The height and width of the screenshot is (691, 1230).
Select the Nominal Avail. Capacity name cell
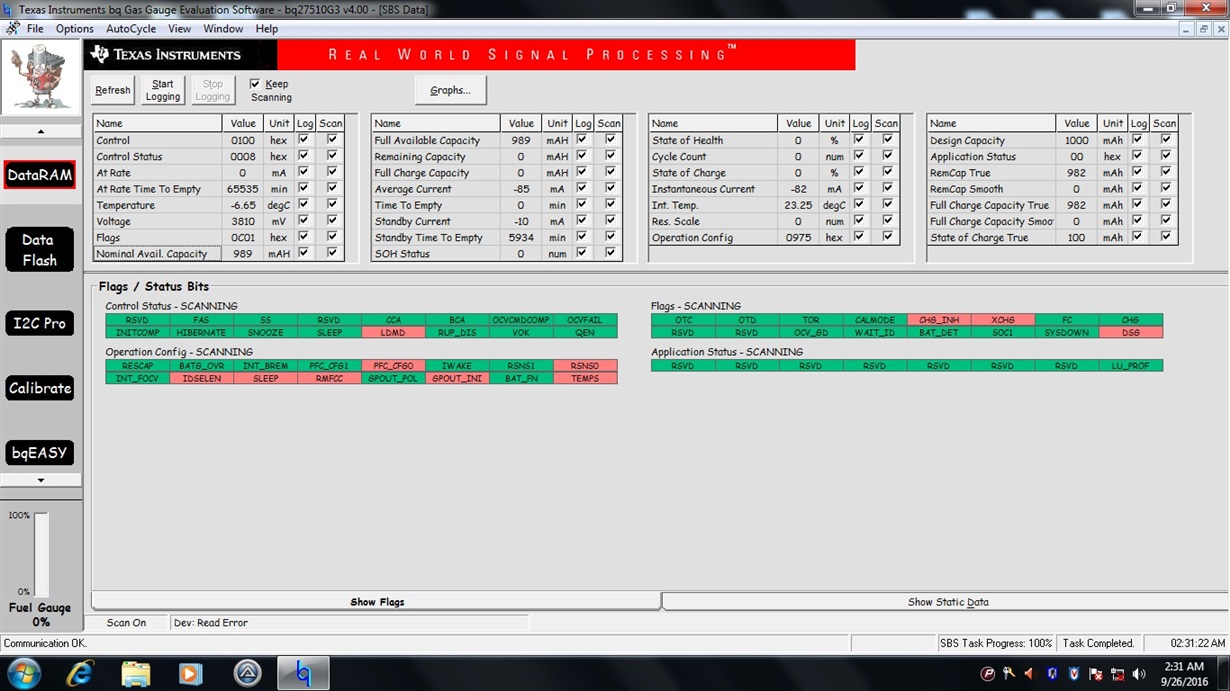tap(158, 254)
